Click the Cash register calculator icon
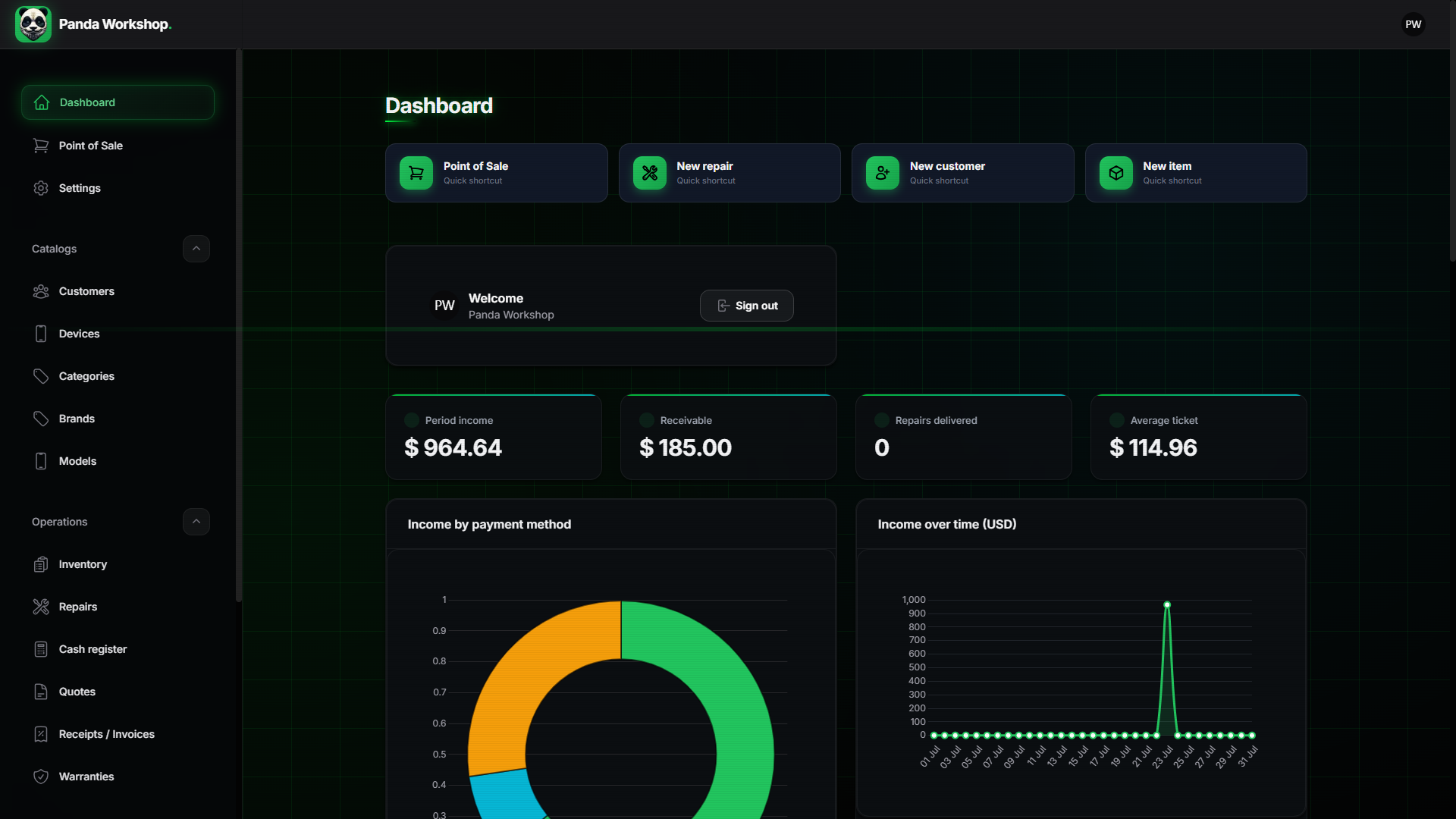Image resolution: width=1456 pixels, height=819 pixels. 41,649
